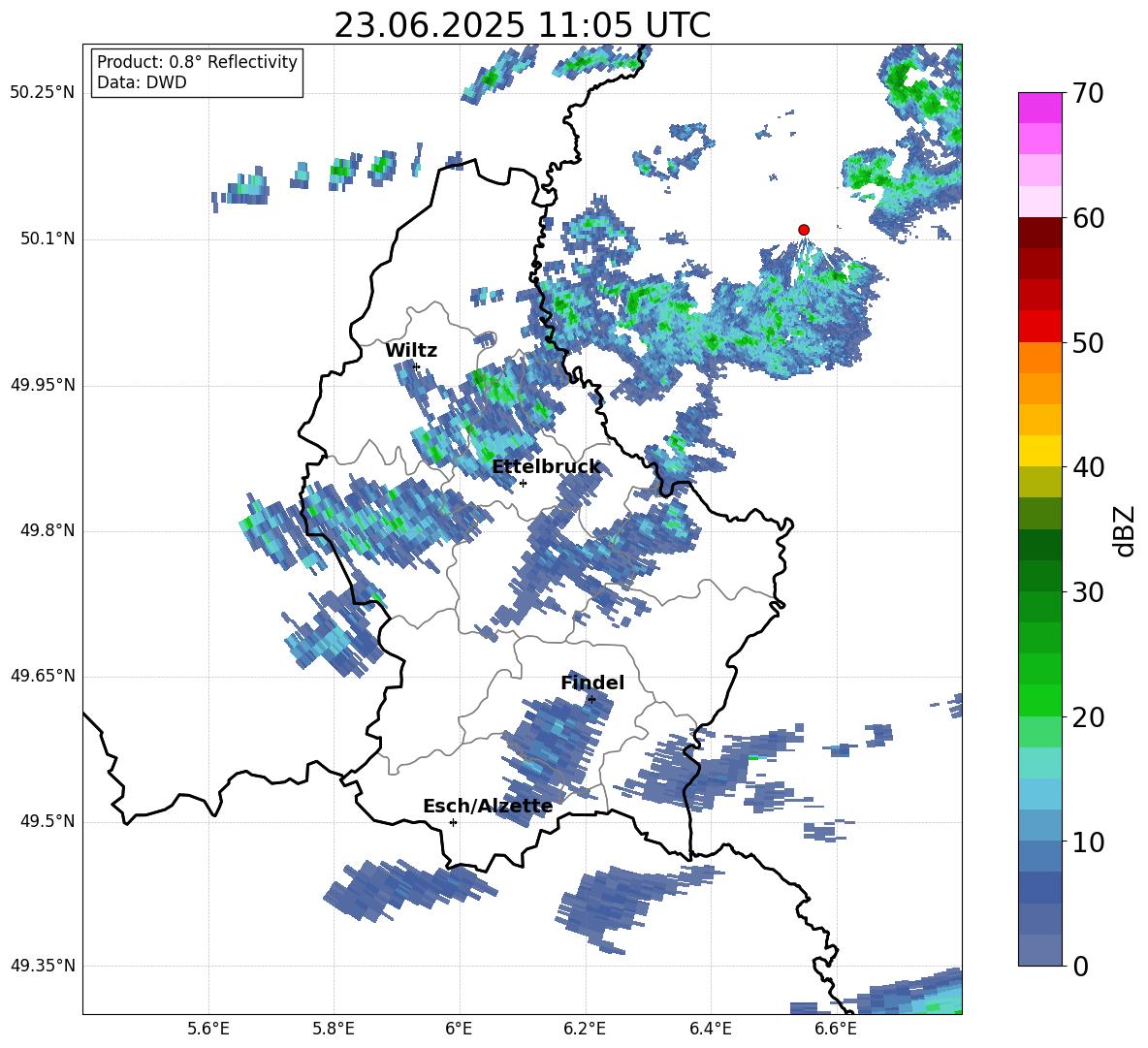The width and height of the screenshot is (1148, 1048).
Task: Click the Wiltz station cross marker
Action: (x=417, y=366)
